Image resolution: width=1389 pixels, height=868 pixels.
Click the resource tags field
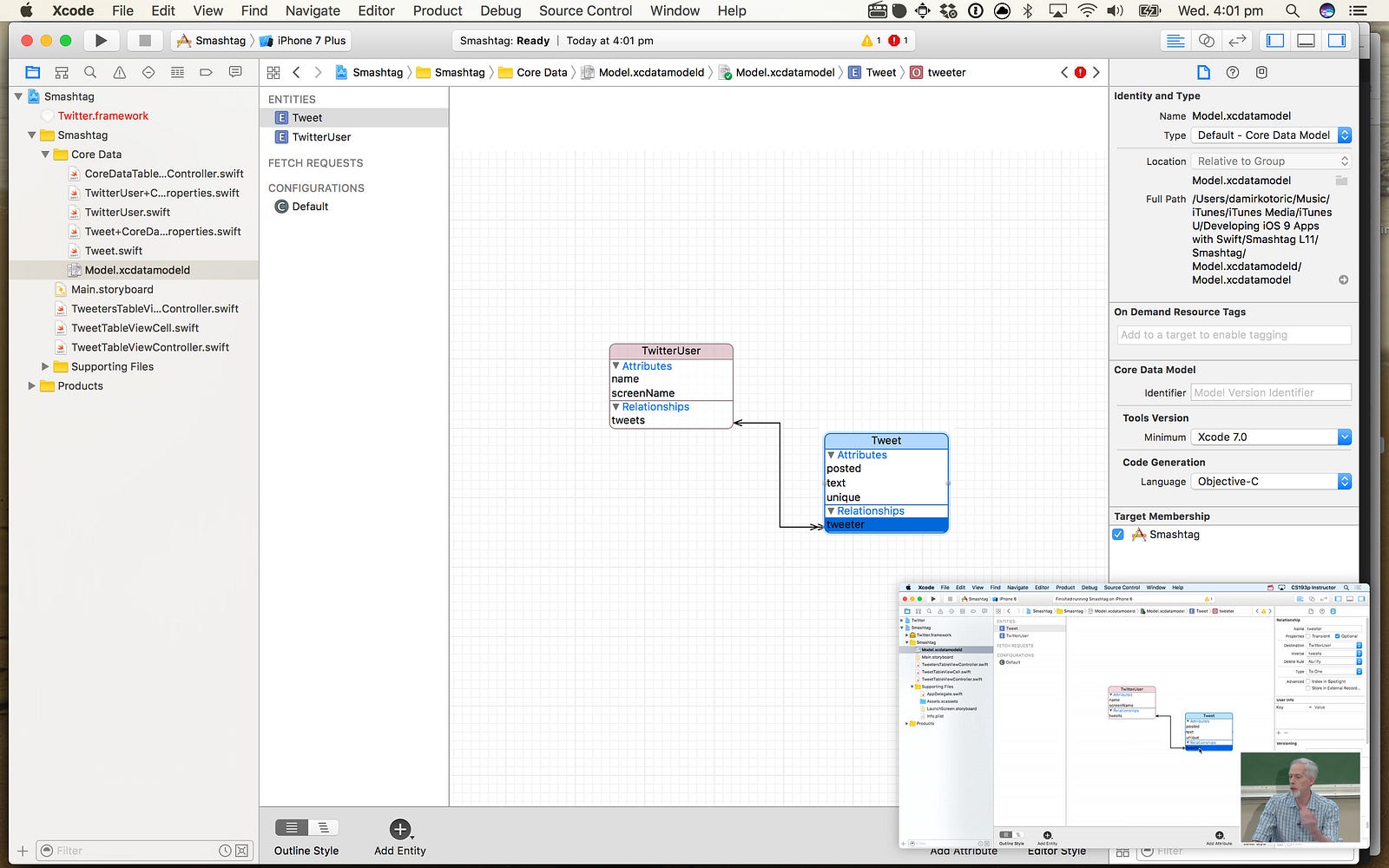click(x=1234, y=335)
